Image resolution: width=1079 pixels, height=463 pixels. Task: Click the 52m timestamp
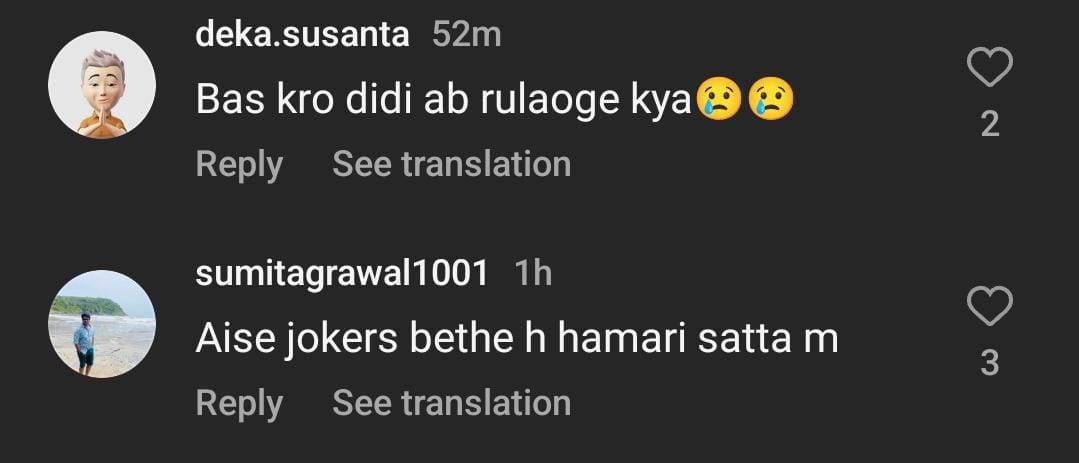[466, 35]
